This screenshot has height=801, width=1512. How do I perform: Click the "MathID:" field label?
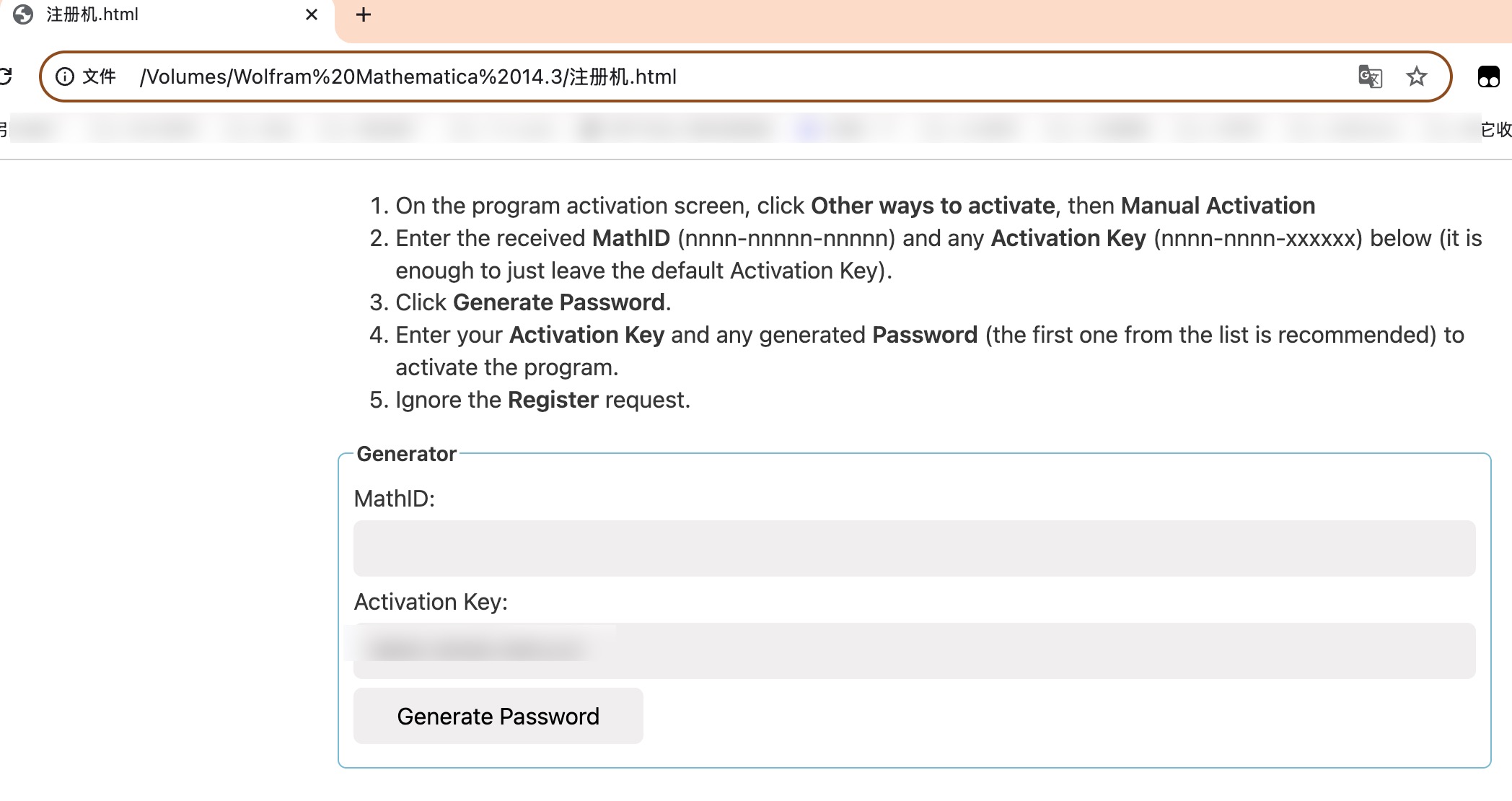[x=395, y=499]
